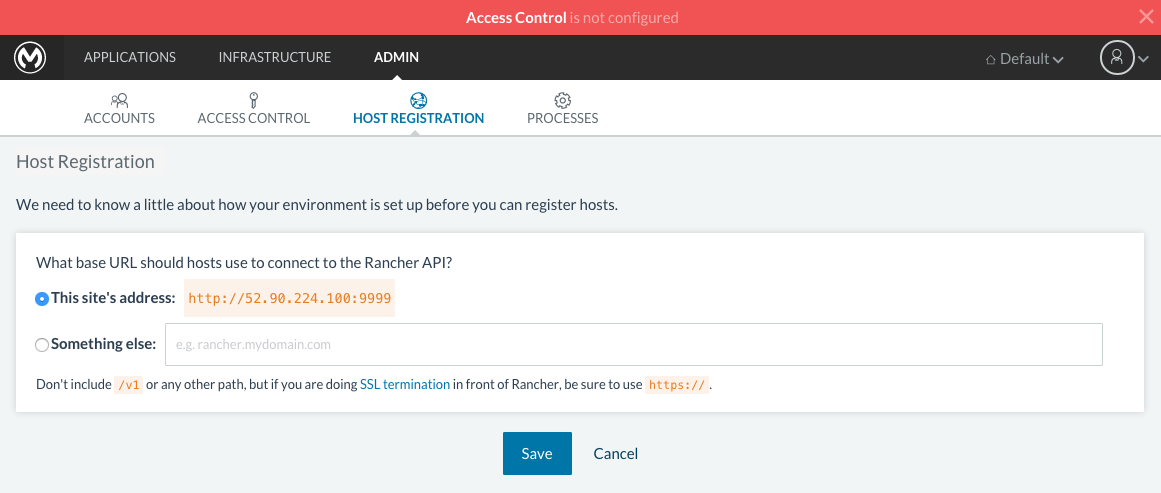Viewport: 1161px width, 493px height.
Task: Click the home icon beside Default
Action: 990,59
